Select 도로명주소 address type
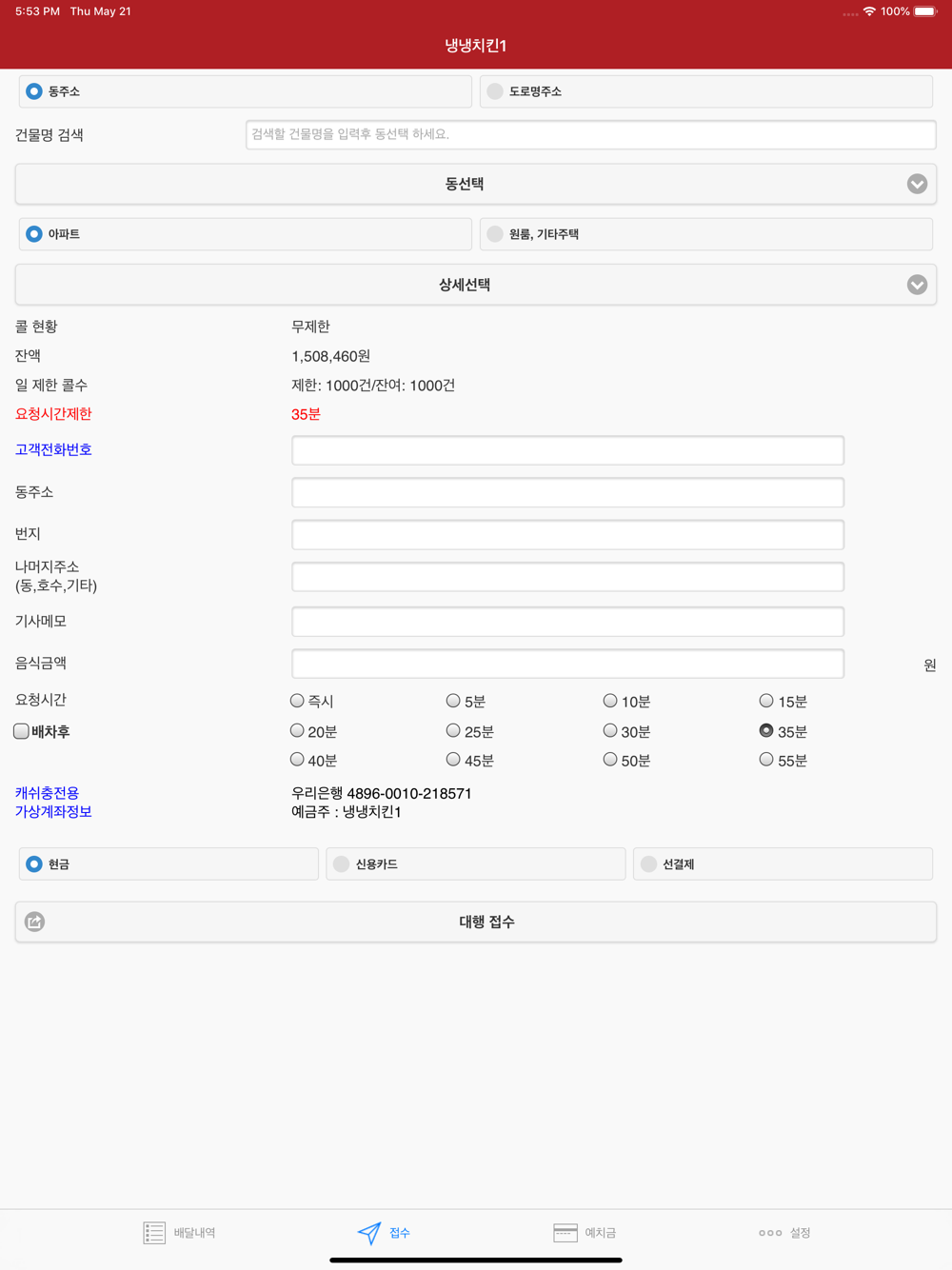The width and height of the screenshot is (952, 1270). tap(706, 91)
